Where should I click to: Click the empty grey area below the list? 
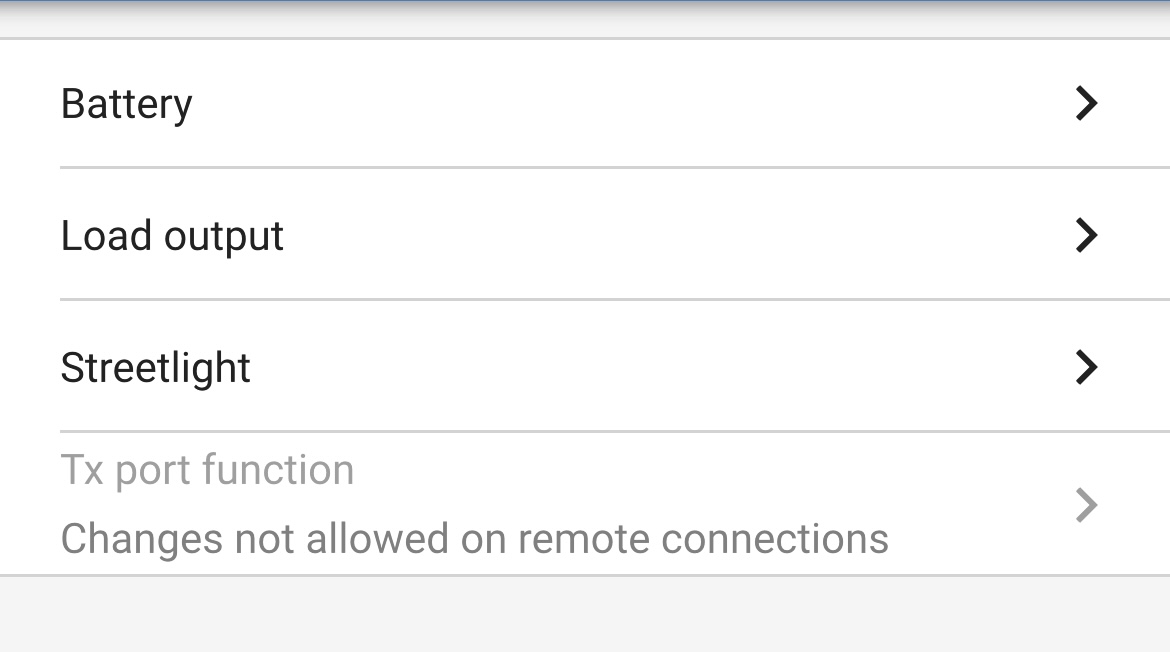point(585,615)
